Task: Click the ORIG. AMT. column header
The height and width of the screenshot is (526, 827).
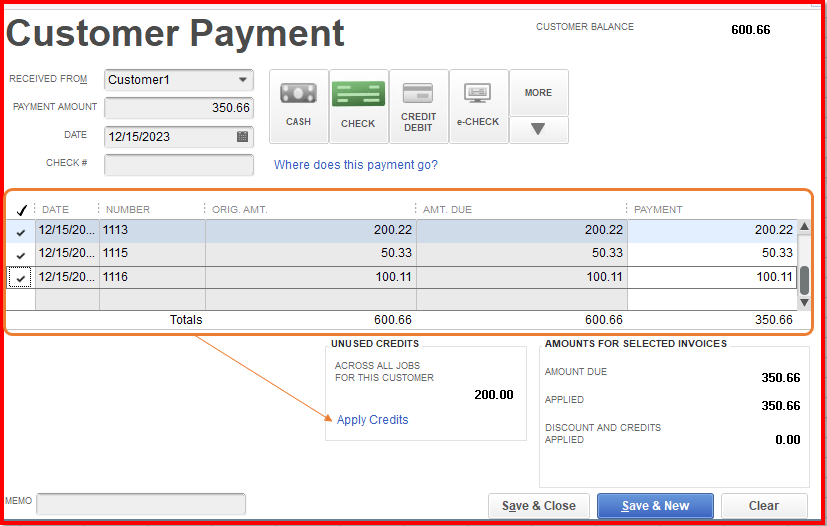Action: pyautogui.click(x=240, y=209)
